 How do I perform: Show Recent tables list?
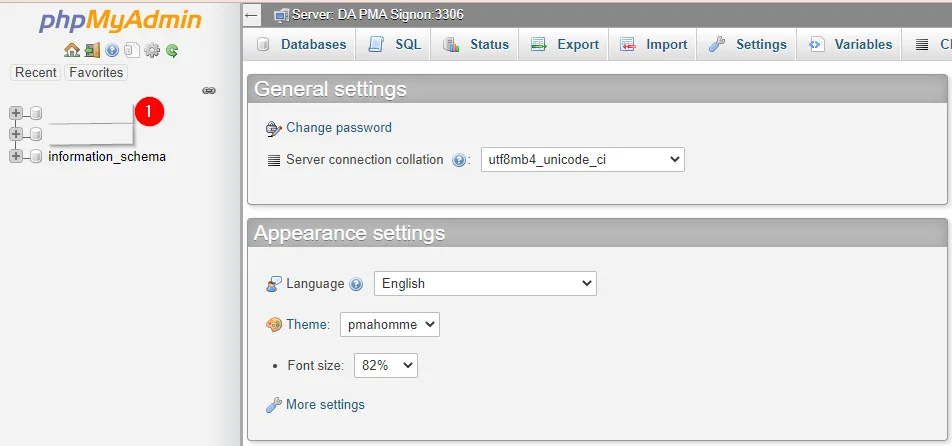click(x=35, y=72)
